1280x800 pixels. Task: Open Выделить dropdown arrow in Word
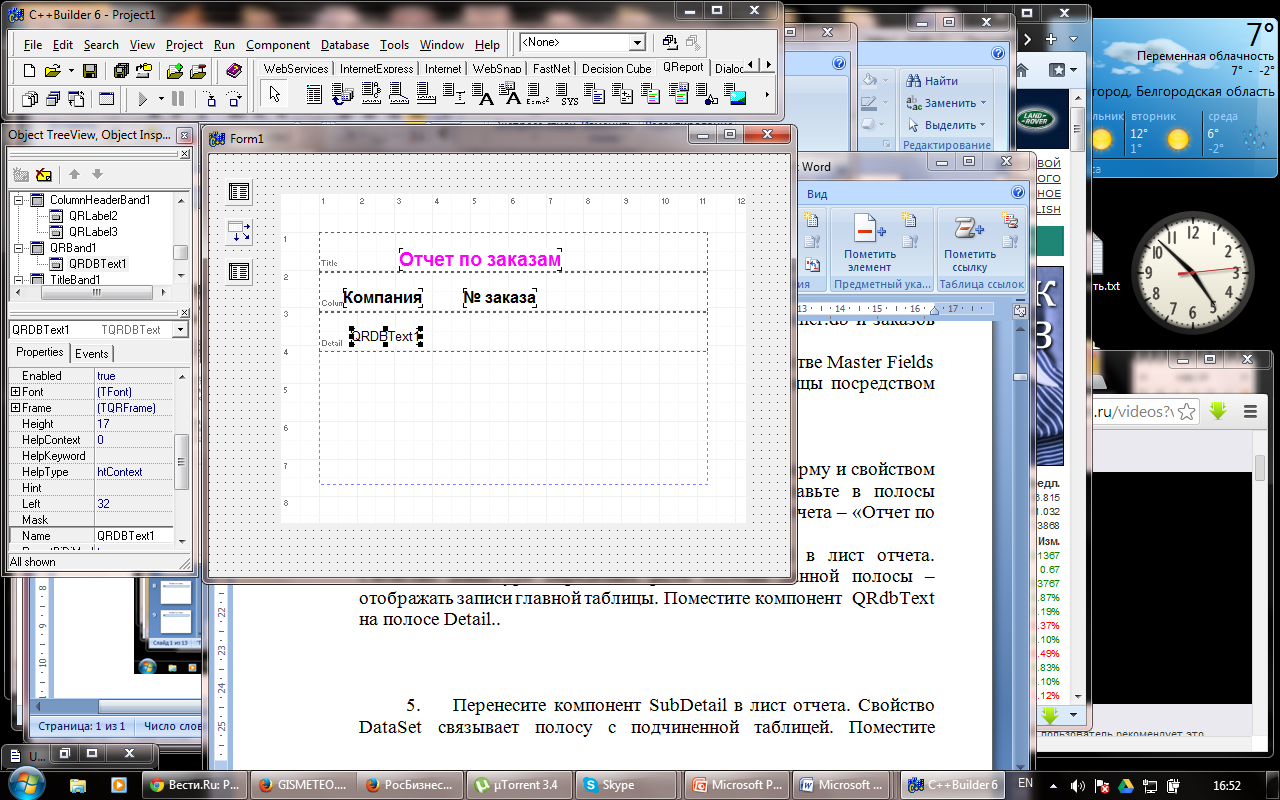[983, 125]
